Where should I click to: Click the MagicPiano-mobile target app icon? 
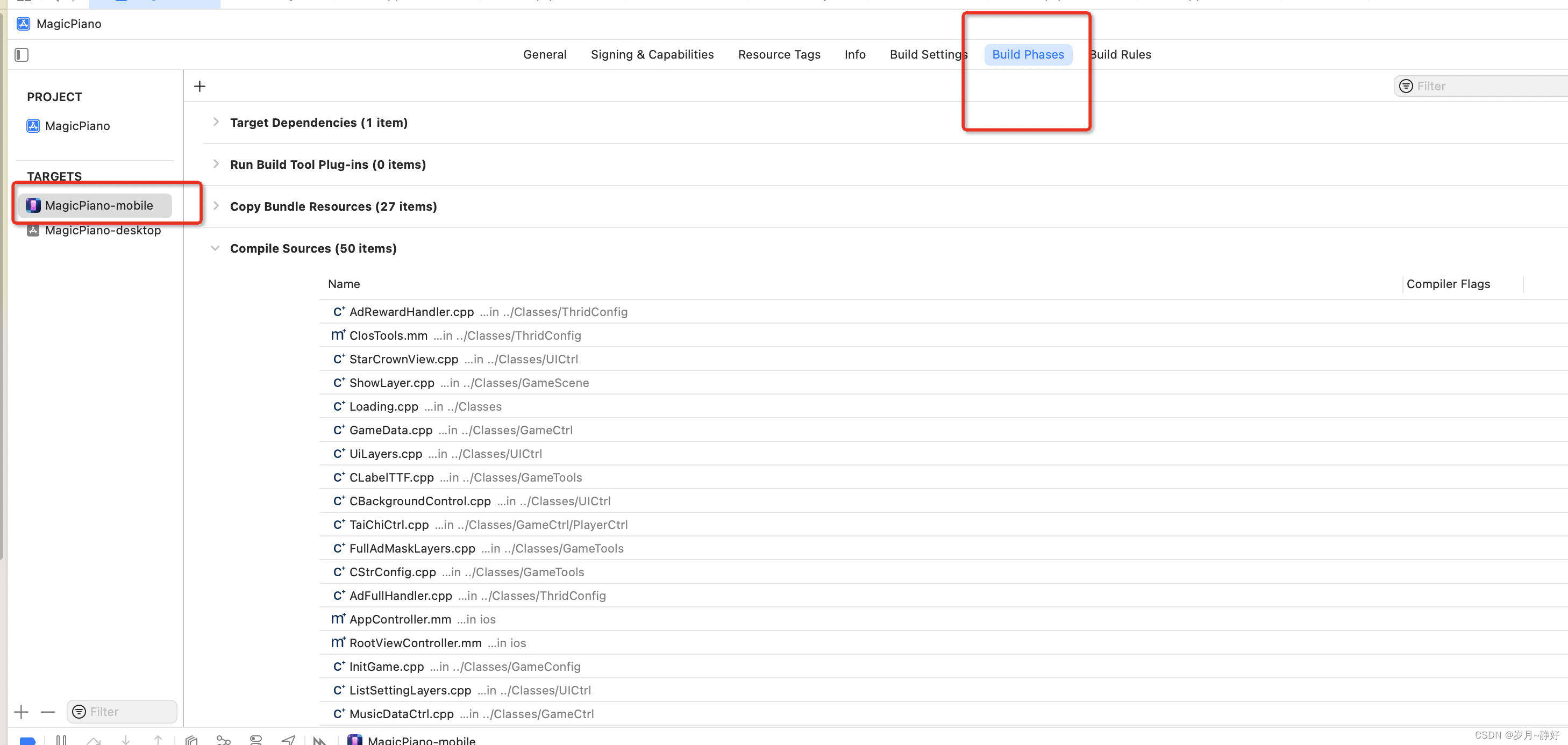(x=33, y=205)
